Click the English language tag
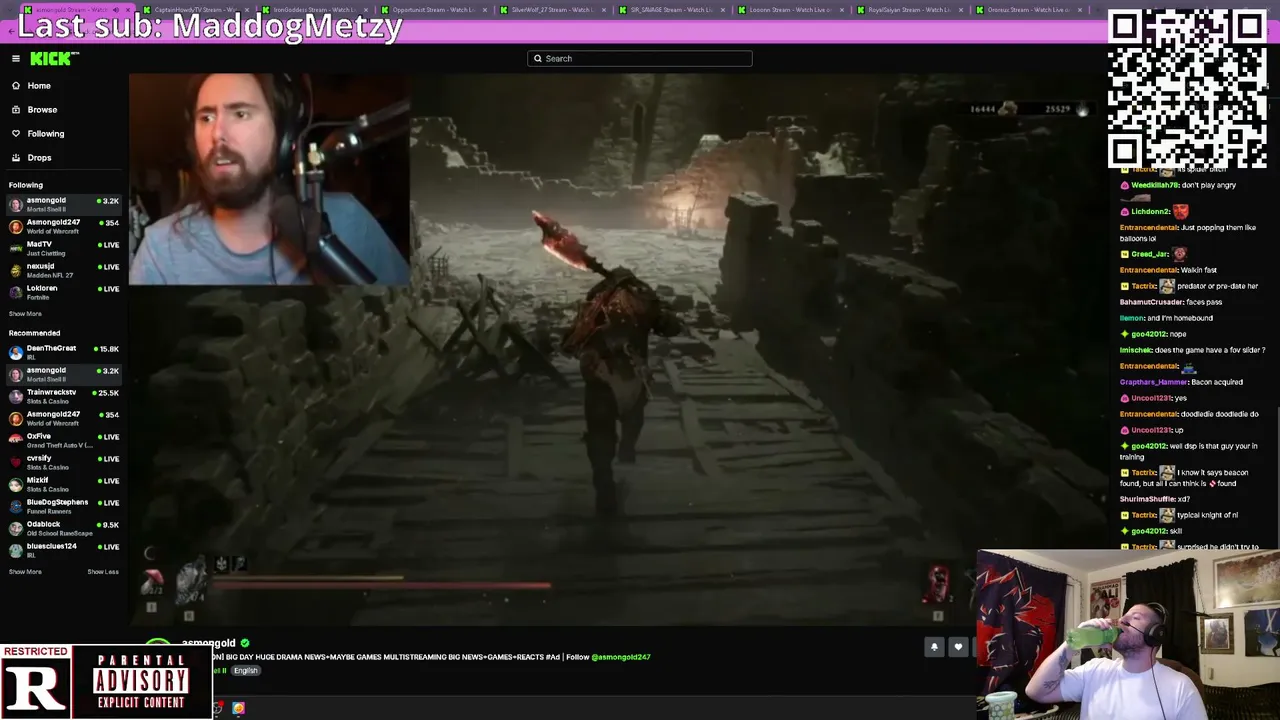This screenshot has height=720, width=1280. (245, 671)
